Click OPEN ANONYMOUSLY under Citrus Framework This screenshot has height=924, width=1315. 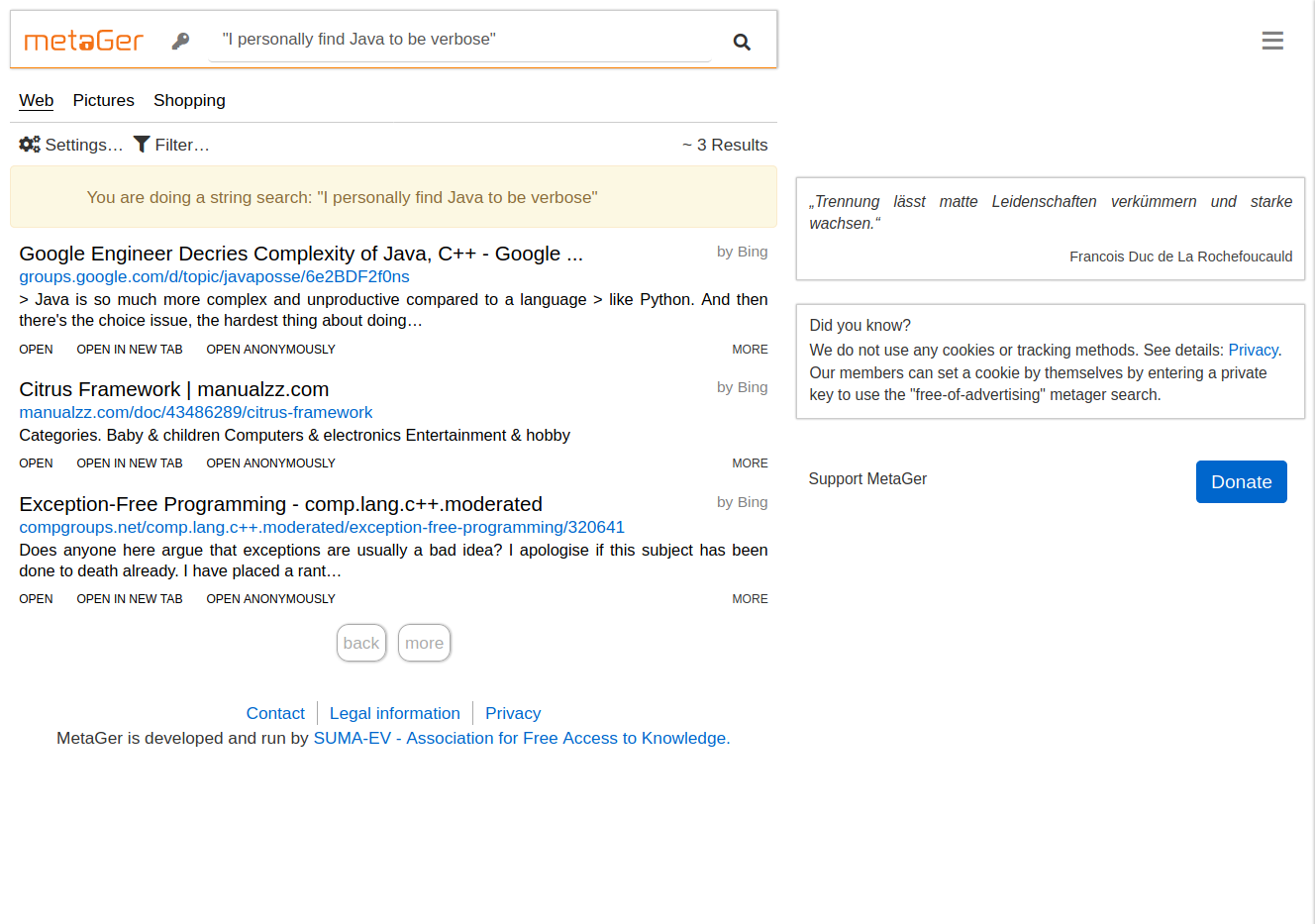(271, 463)
